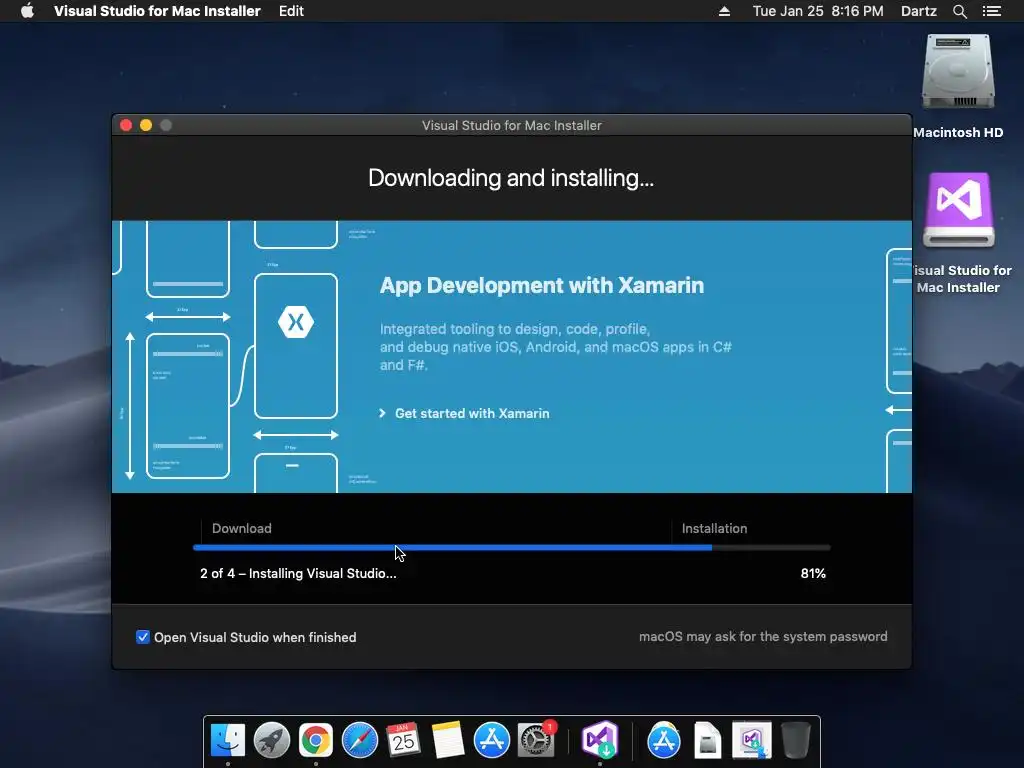Open the Dartz user menu
Image resolution: width=1024 pixels, height=768 pixels.
point(918,11)
